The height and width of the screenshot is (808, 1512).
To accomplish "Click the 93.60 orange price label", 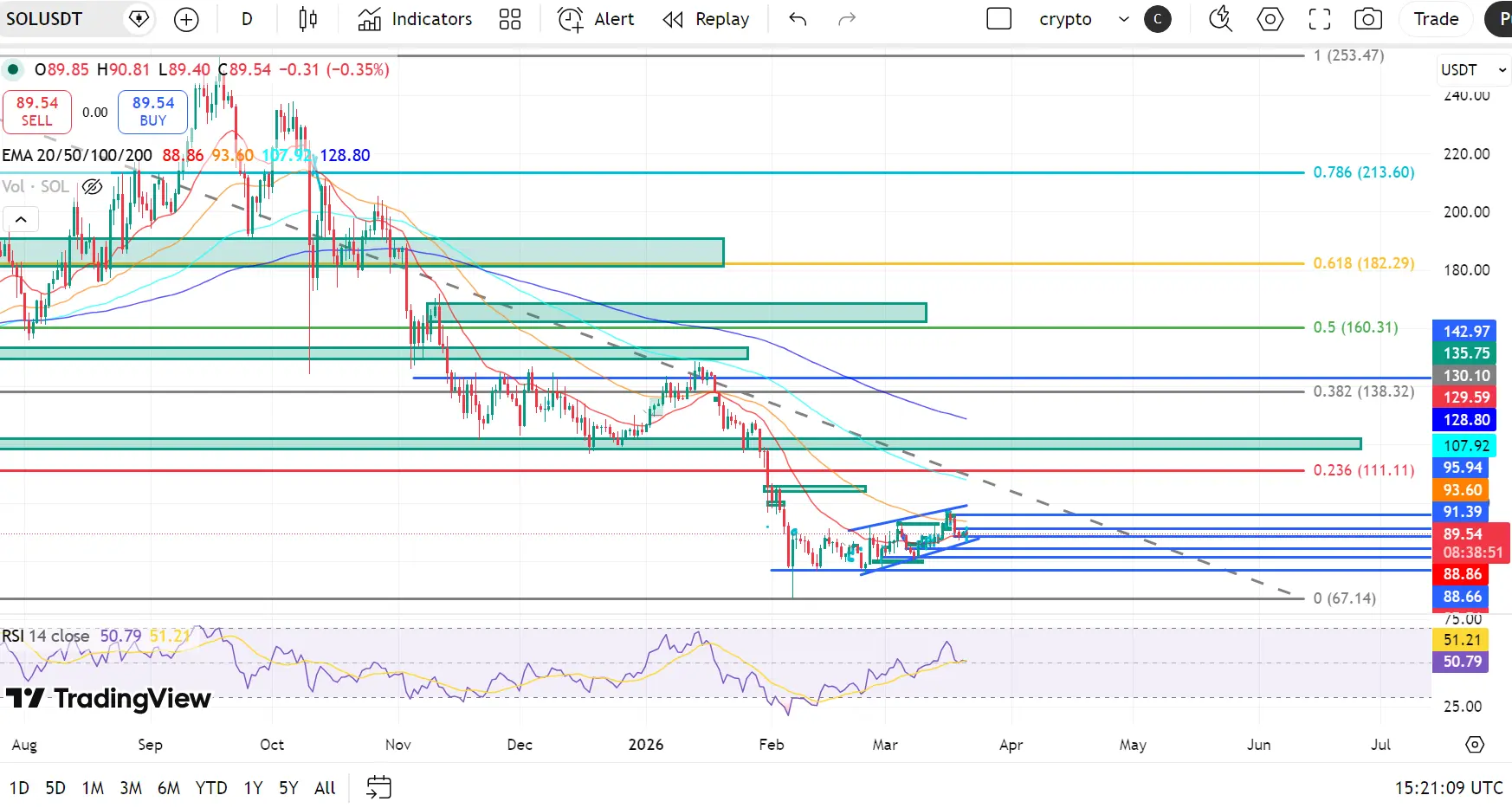I will [1461, 489].
